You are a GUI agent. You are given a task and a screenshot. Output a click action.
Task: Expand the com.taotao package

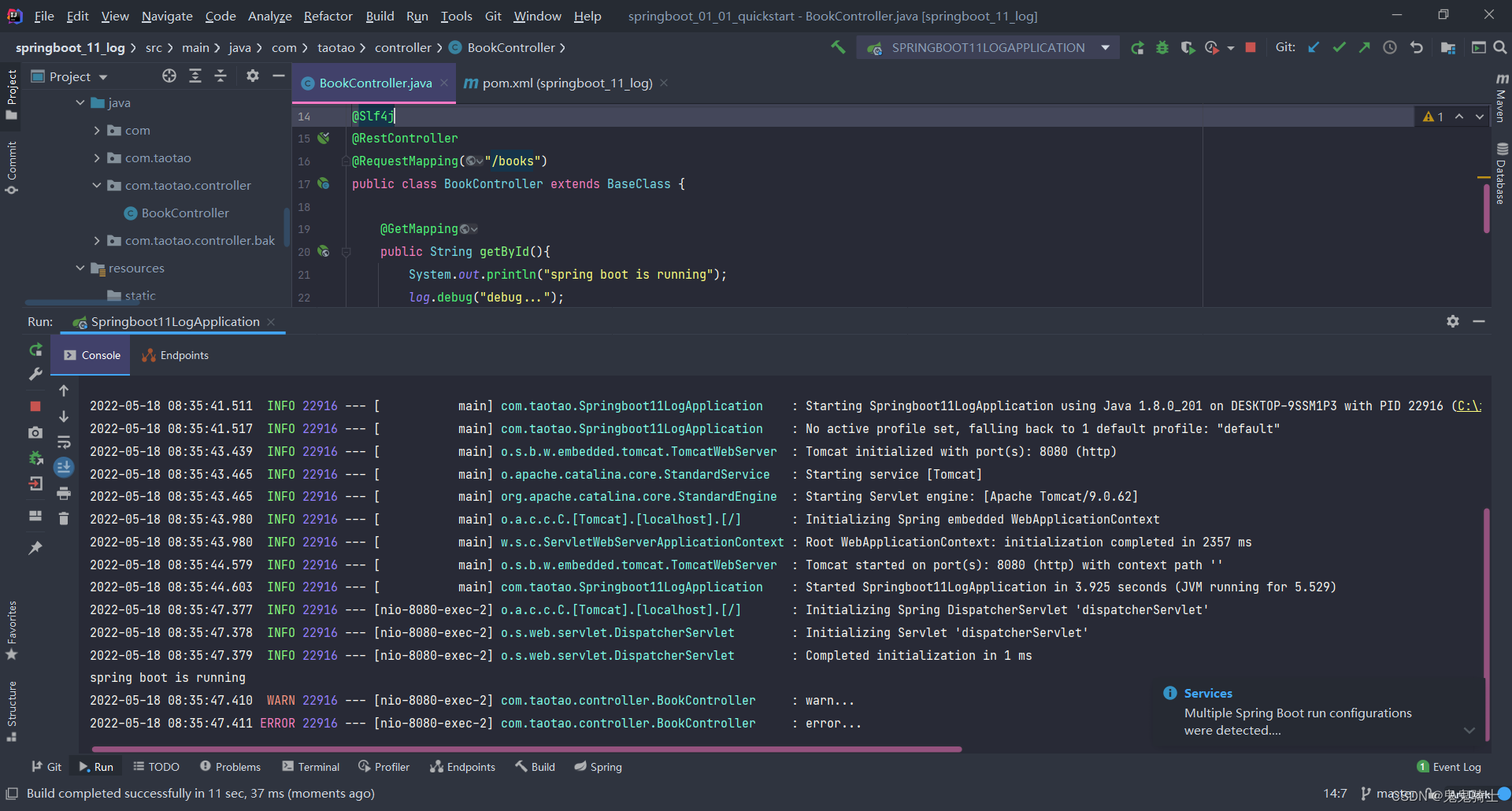click(97, 158)
